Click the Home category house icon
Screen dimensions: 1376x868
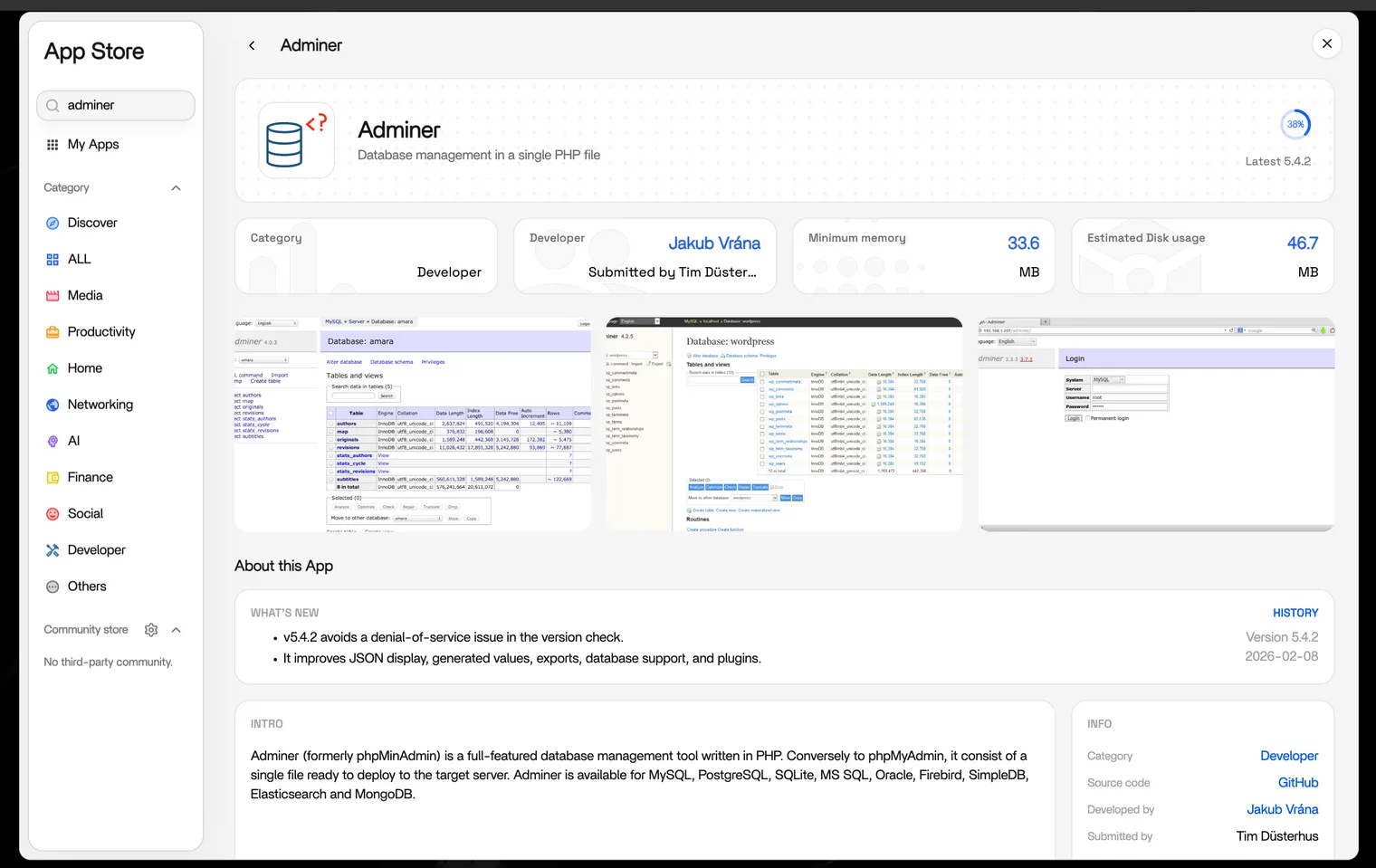tap(53, 368)
